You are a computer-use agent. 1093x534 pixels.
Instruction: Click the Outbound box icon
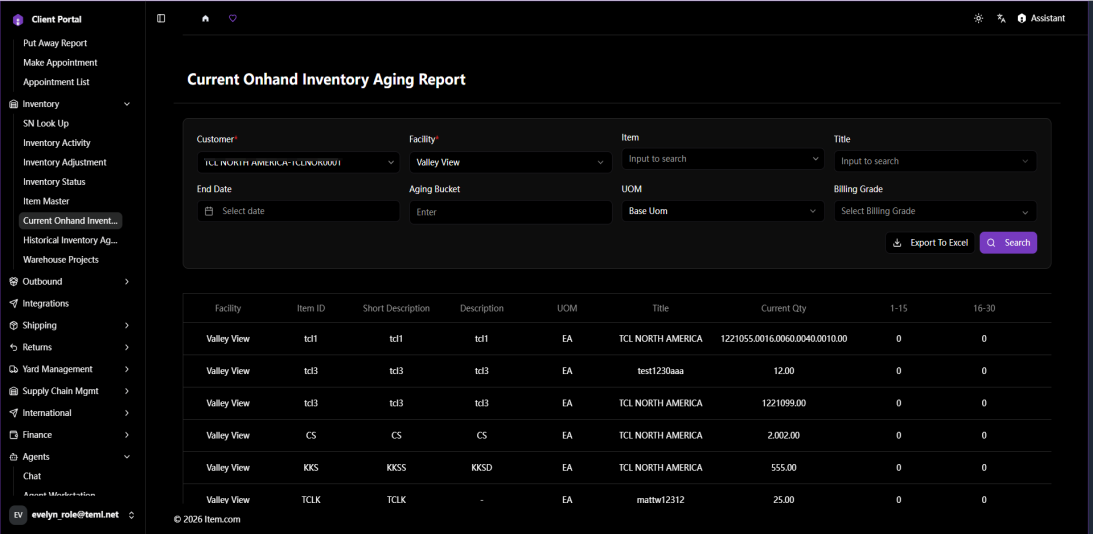click(x=13, y=282)
